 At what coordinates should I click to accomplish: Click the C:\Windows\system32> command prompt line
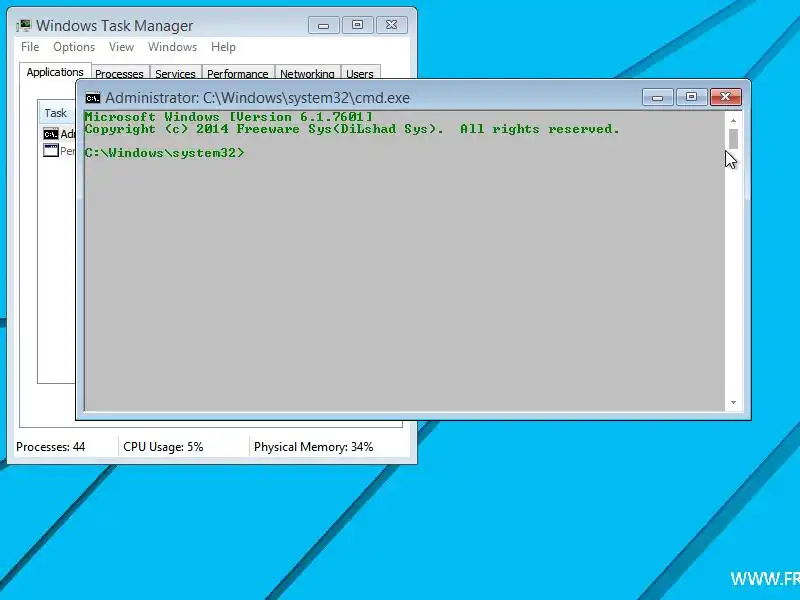click(164, 153)
